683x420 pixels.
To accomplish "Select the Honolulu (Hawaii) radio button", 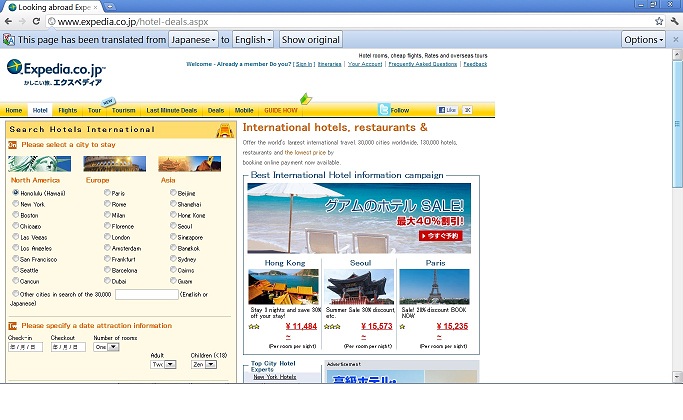I will click(x=16, y=192).
